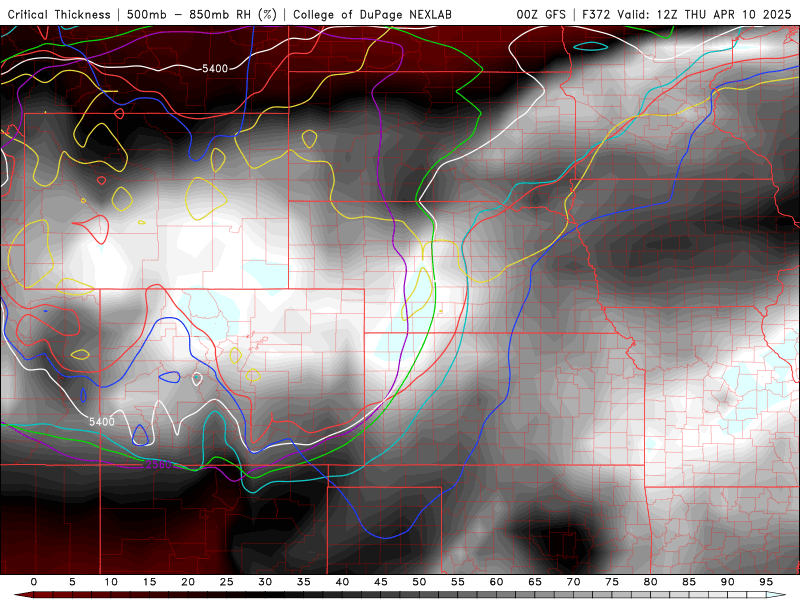Click the 35 value on the color scale
Screen dimensions: 800x600
304,582
